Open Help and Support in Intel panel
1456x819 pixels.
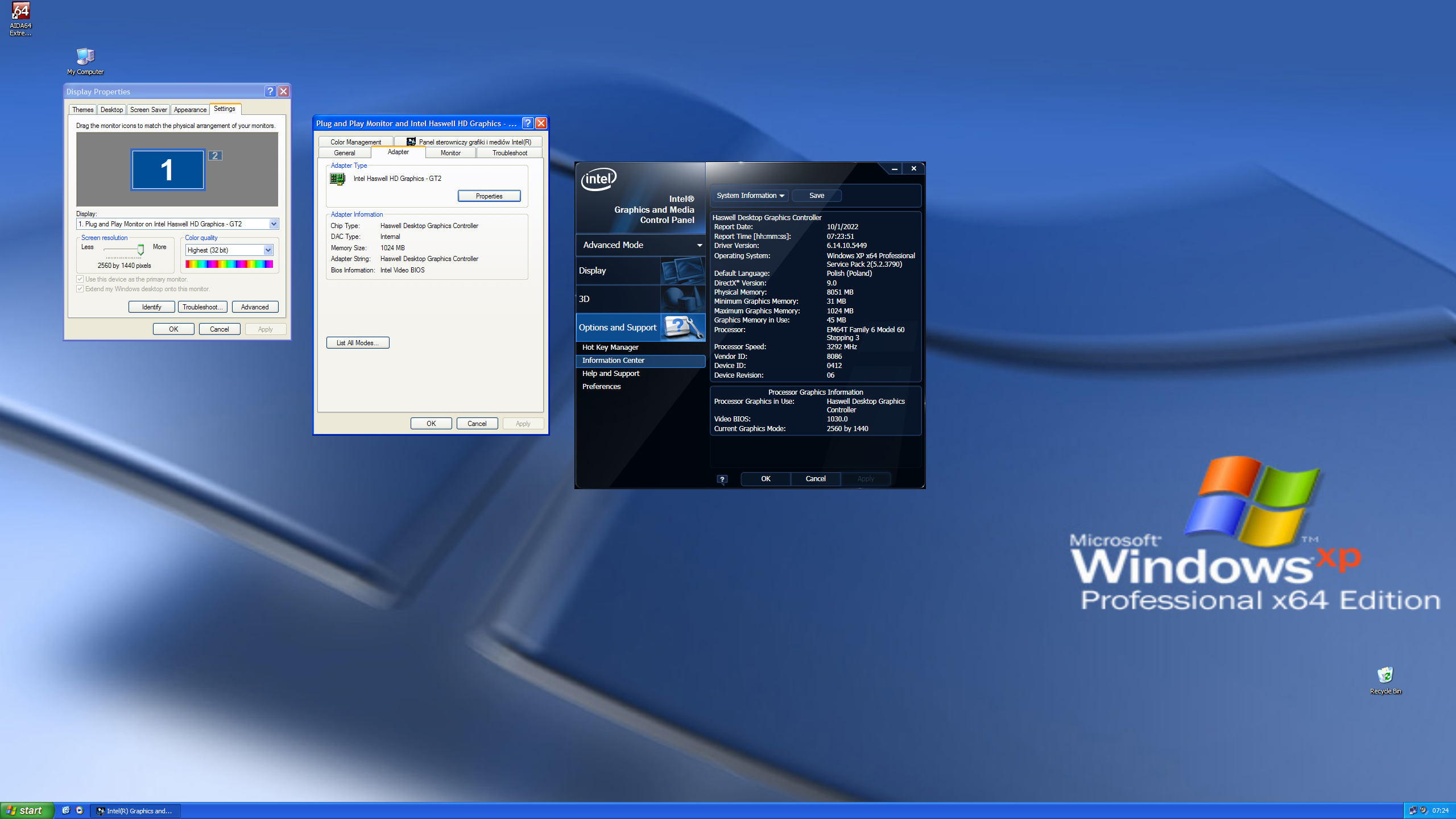click(x=641, y=374)
